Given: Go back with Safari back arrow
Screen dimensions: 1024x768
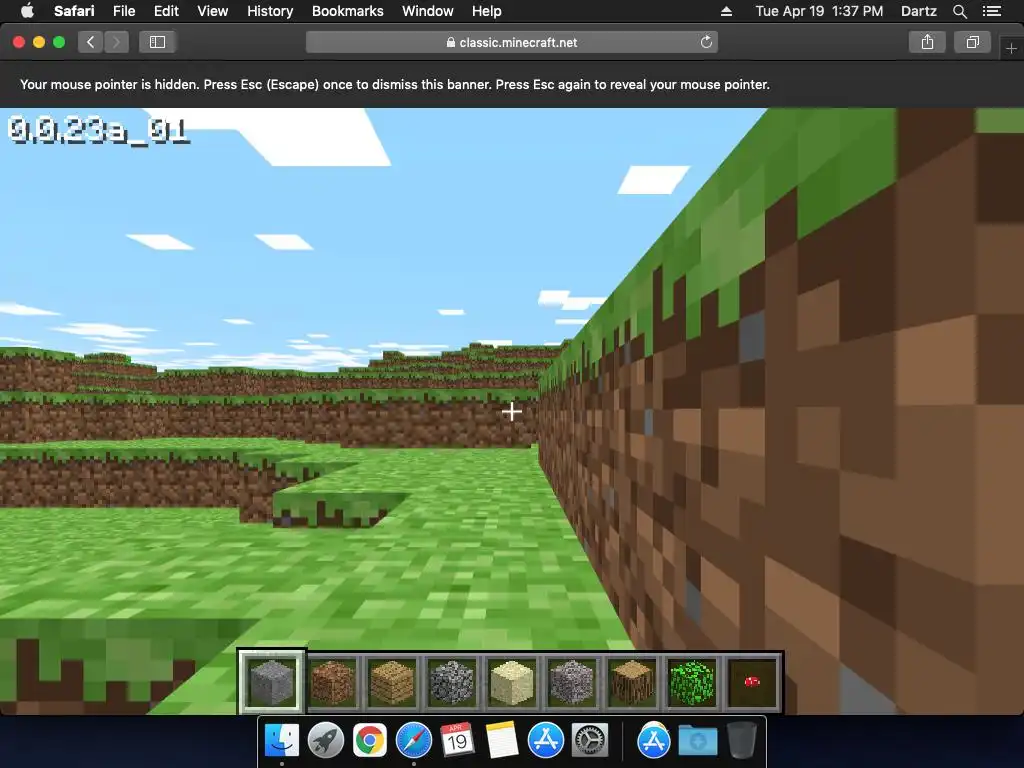Looking at the screenshot, I should (x=91, y=42).
